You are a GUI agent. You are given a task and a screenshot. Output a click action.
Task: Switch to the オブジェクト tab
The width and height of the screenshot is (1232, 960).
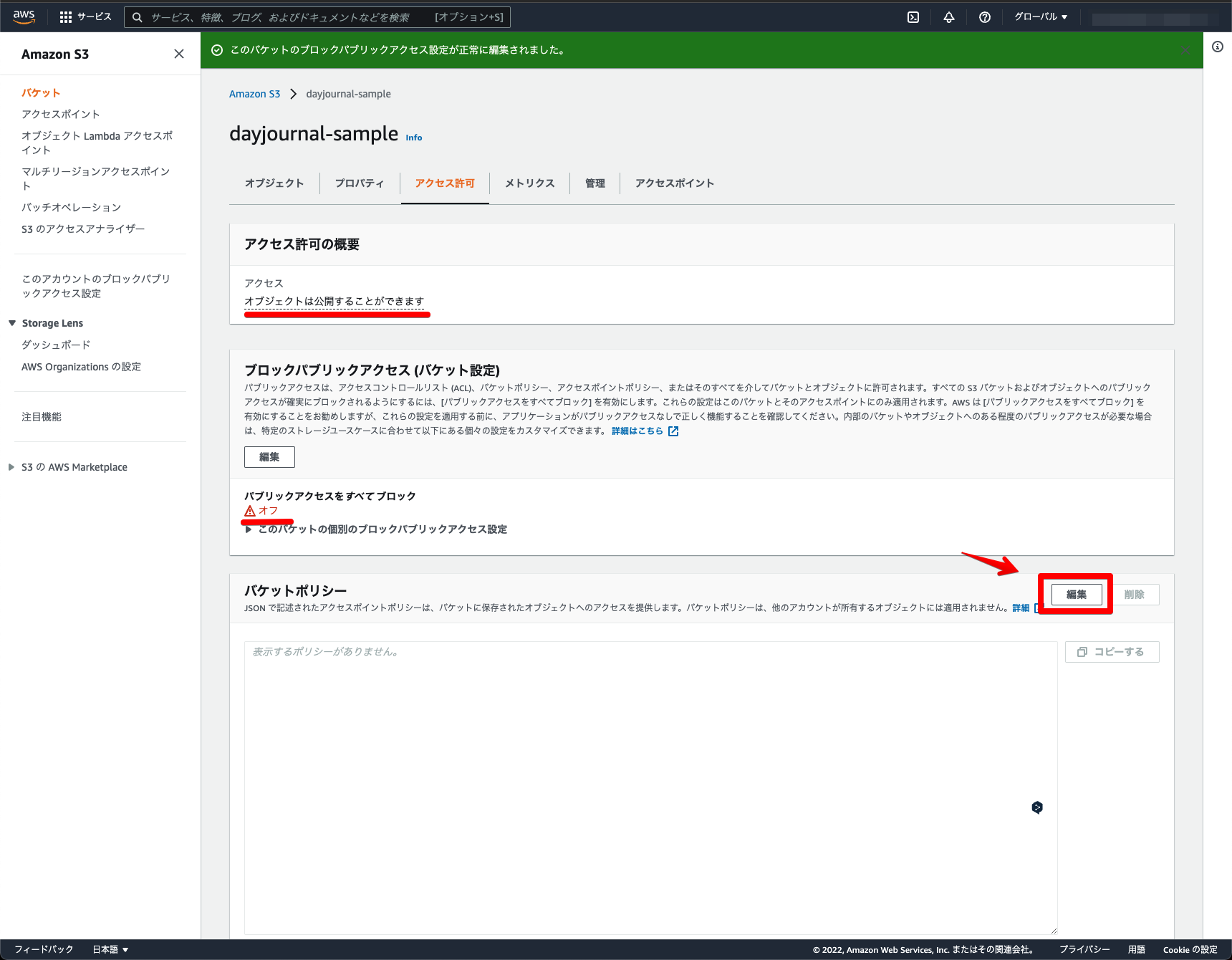(274, 183)
